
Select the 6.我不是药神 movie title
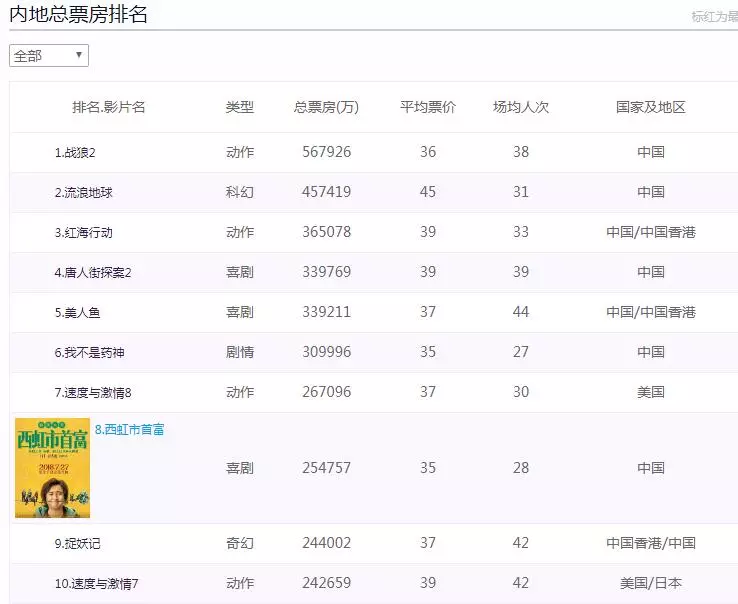coord(89,353)
